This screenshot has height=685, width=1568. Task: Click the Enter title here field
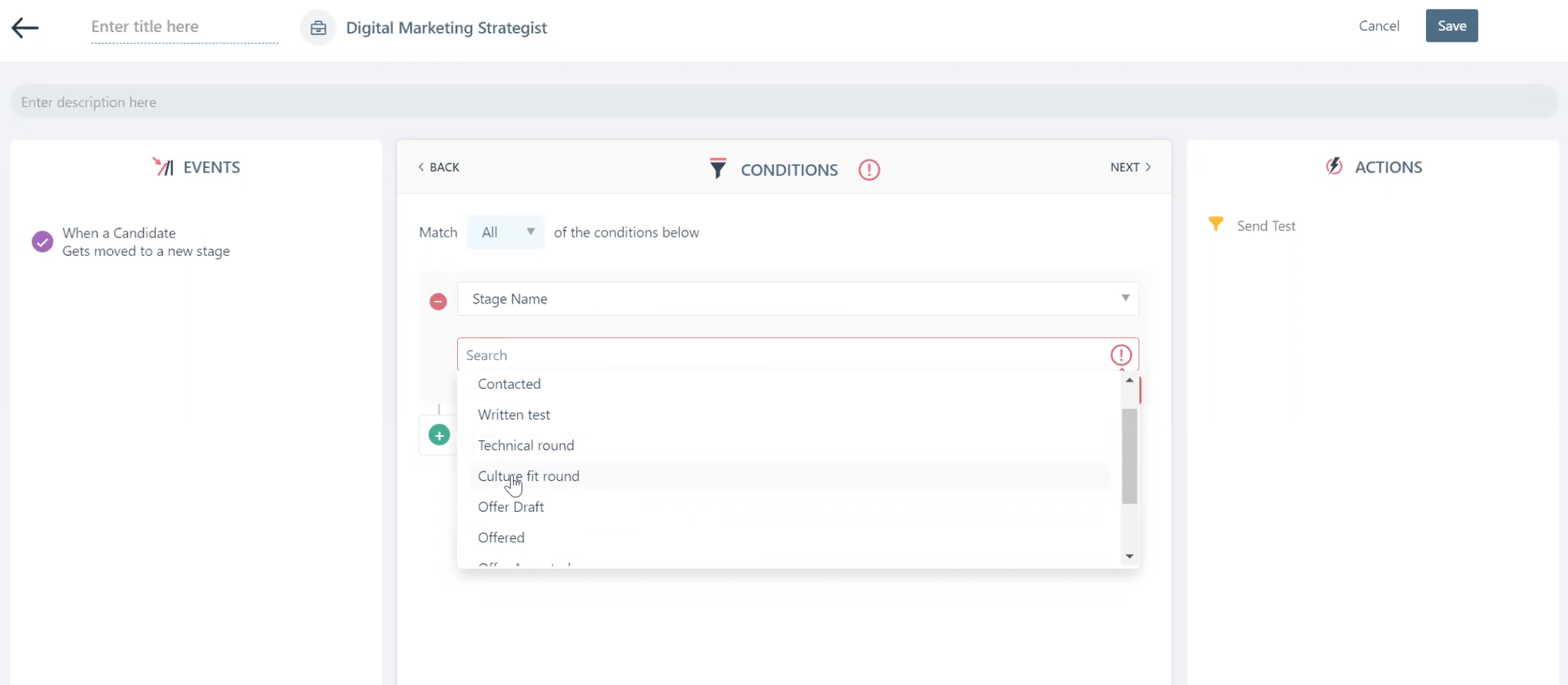tap(184, 27)
